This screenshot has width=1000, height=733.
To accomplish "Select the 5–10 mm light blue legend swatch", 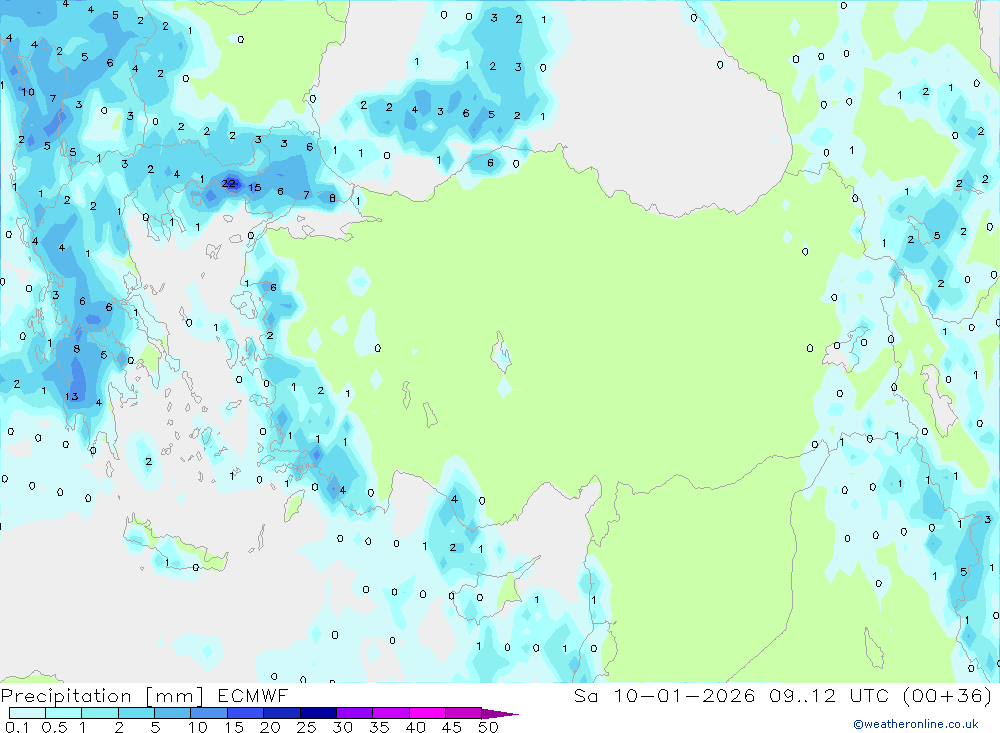I will pyautogui.click(x=172, y=713).
